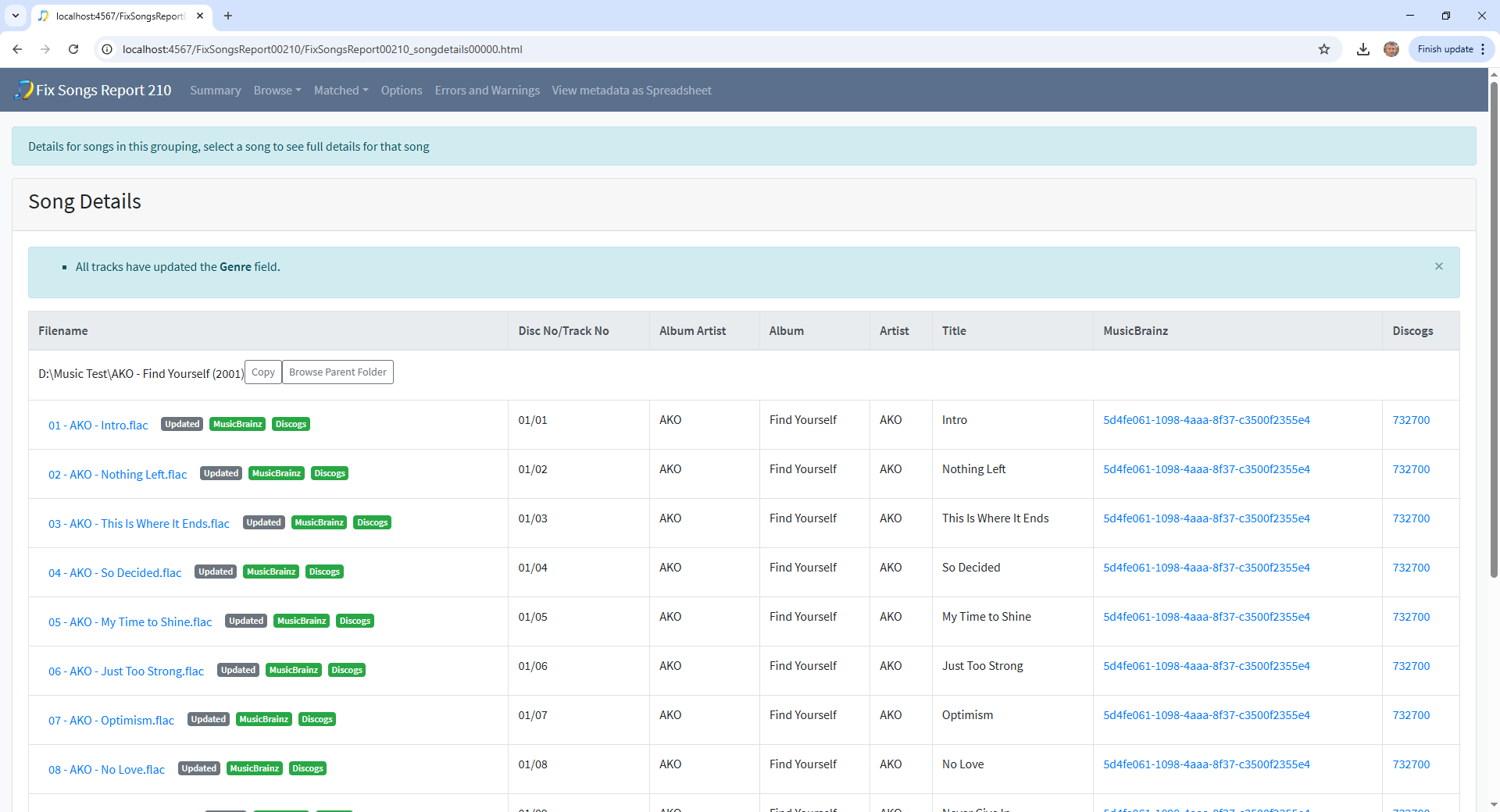
Task: Reload the page with the refresh icon
Action: pyautogui.click(x=73, y=49)
